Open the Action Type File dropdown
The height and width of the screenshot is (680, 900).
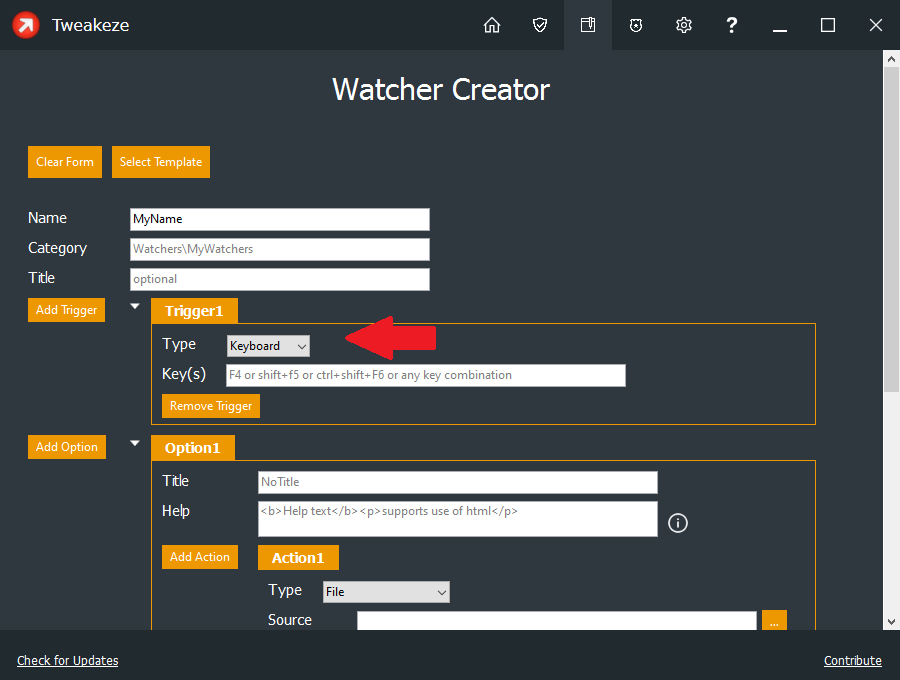click(x=386, y=592)
